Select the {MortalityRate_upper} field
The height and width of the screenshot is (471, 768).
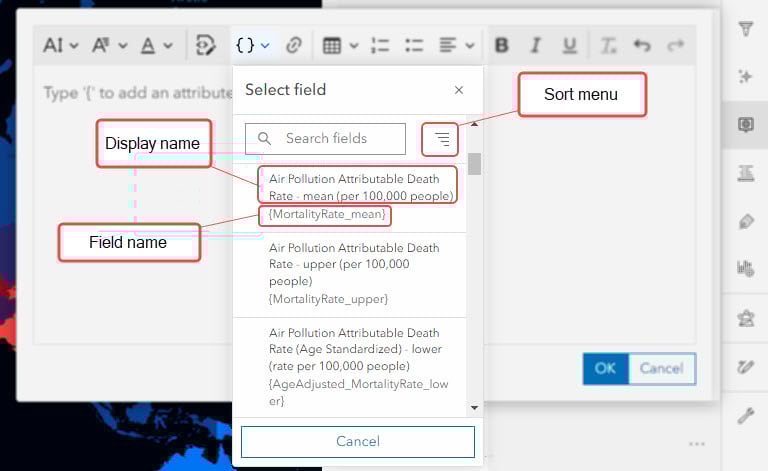[x=349, y=275]
